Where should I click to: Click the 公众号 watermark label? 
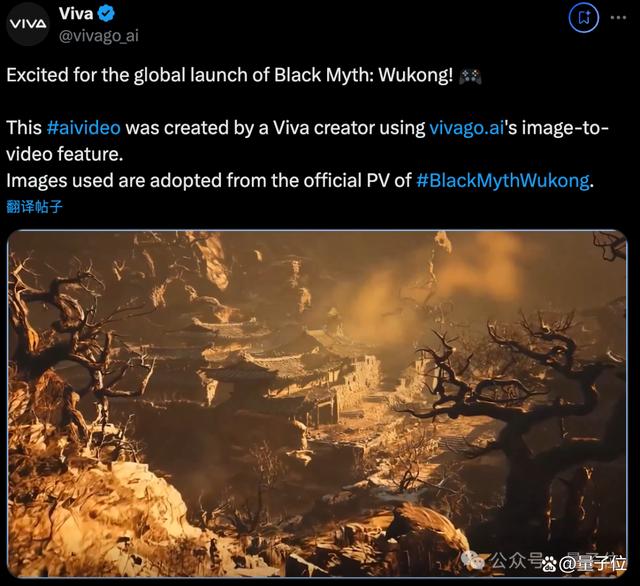click(517, 560)
